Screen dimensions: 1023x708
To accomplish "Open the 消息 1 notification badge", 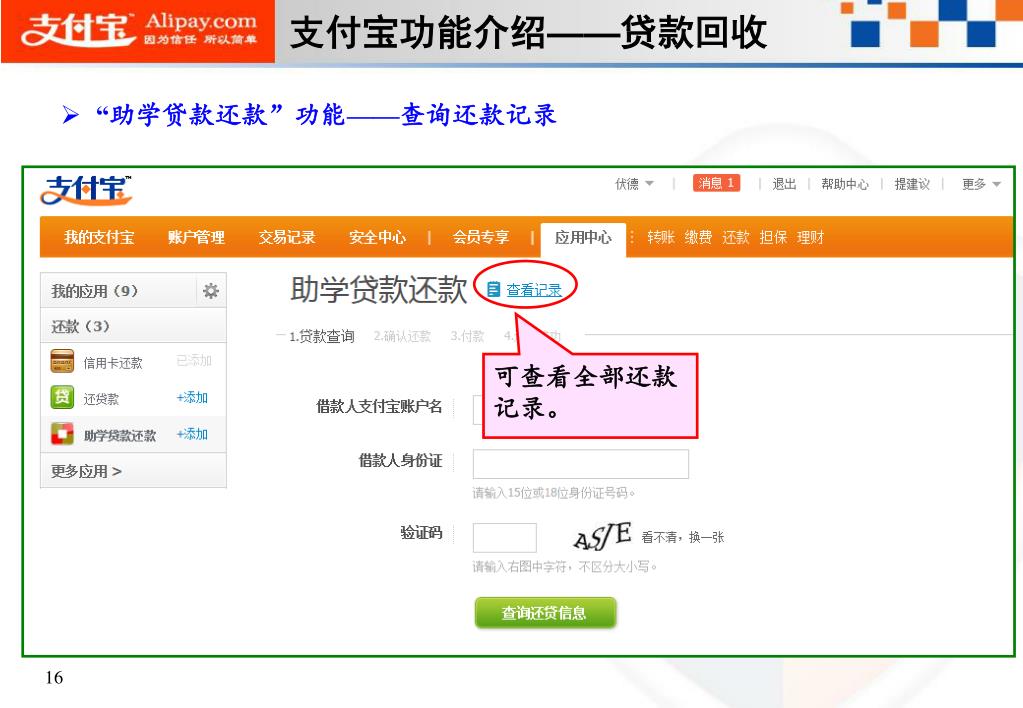I will [x=716, y=183].
